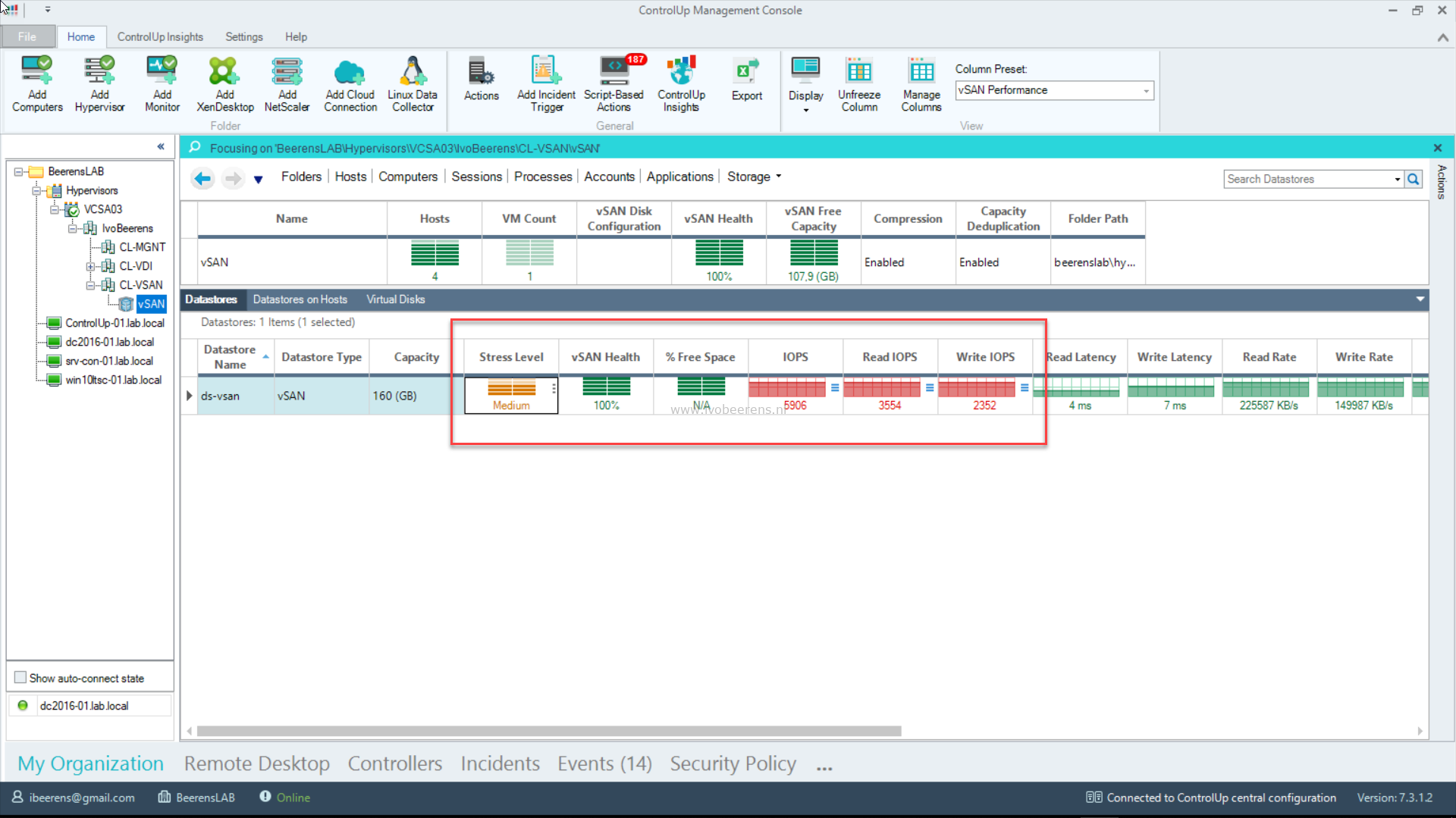Show the Hosts view
The width and height of the screenshot is (1456, 818).
pyautogui.click(x=350, y=177)
